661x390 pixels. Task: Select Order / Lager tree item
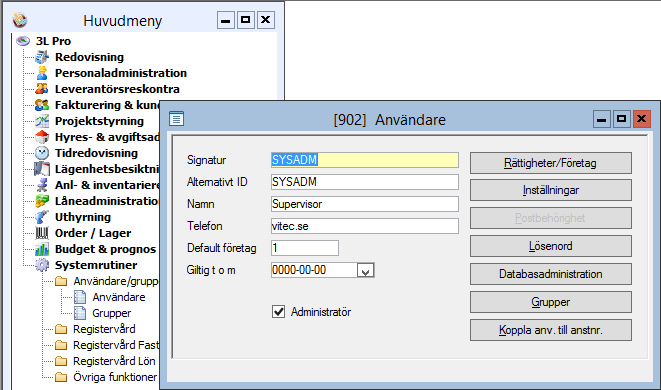click(x=93, y=233)
